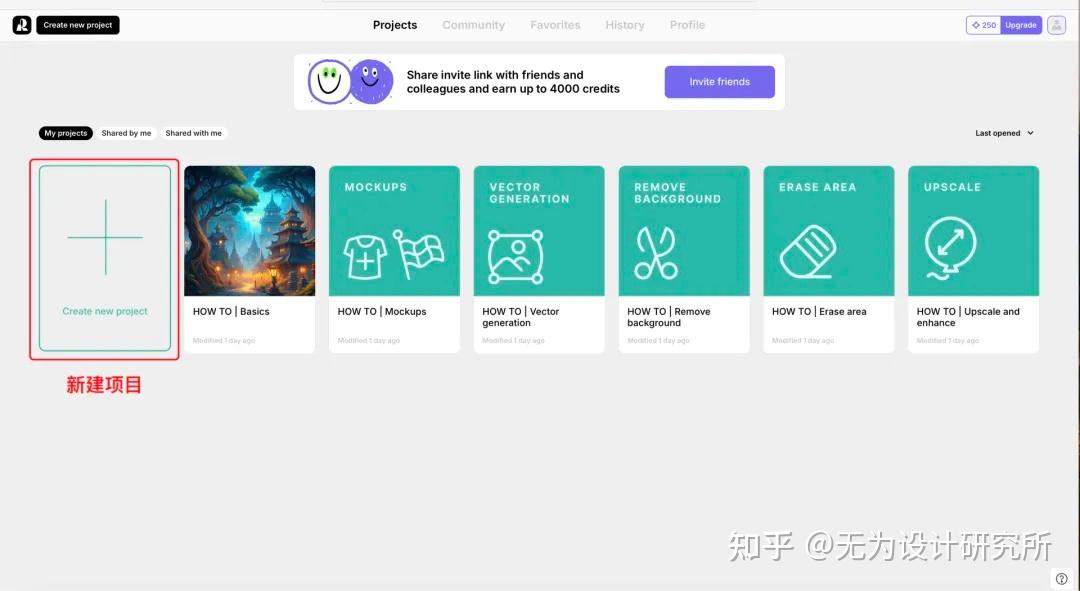Open the HOW TO Basics project thumbnail
Viewport: 1080px width, 591px height.
tap(249, 230)
